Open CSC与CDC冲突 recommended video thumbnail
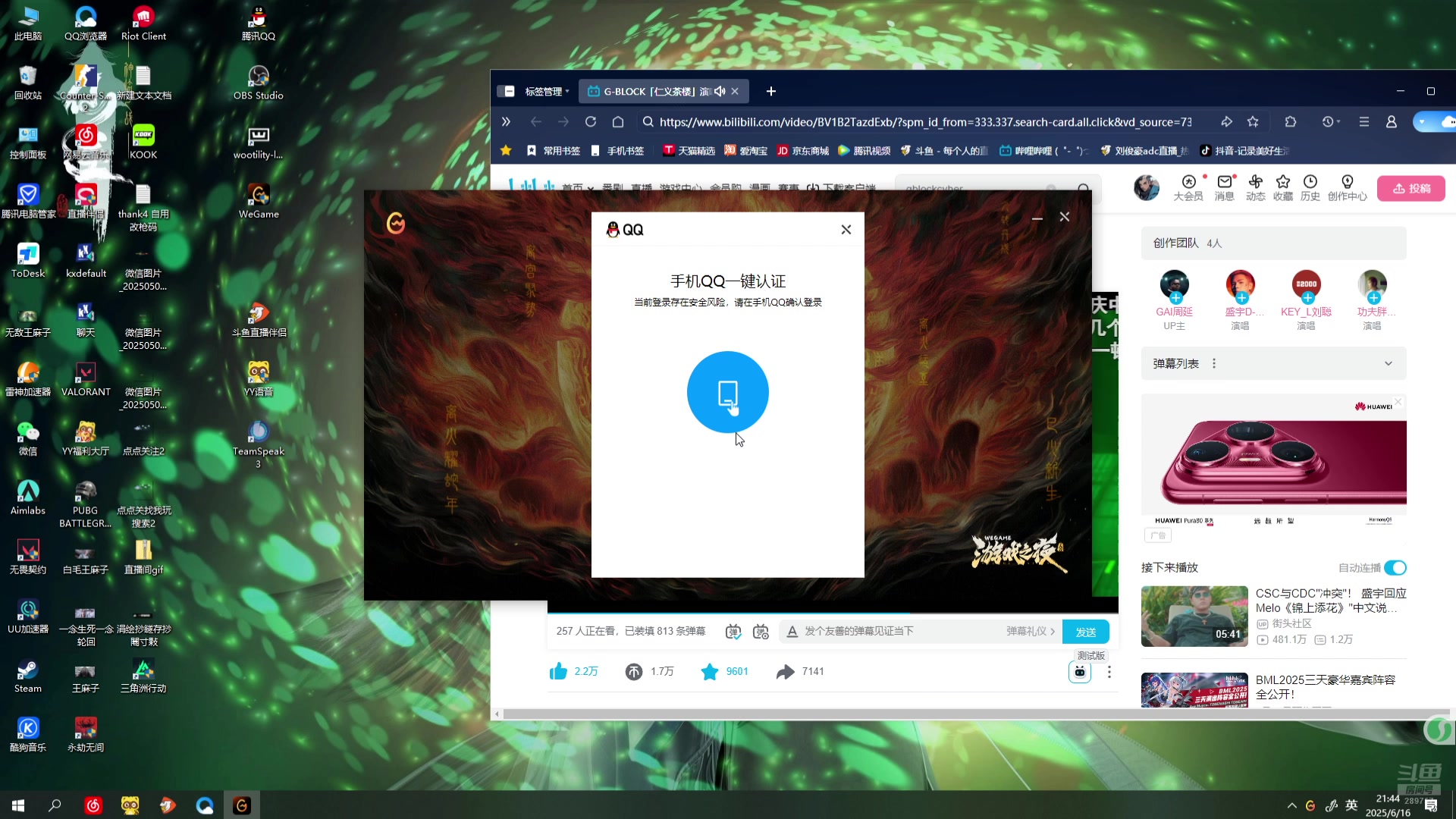The width and height of the screenshot is (1456, 819). click(x=1194, y=616)
